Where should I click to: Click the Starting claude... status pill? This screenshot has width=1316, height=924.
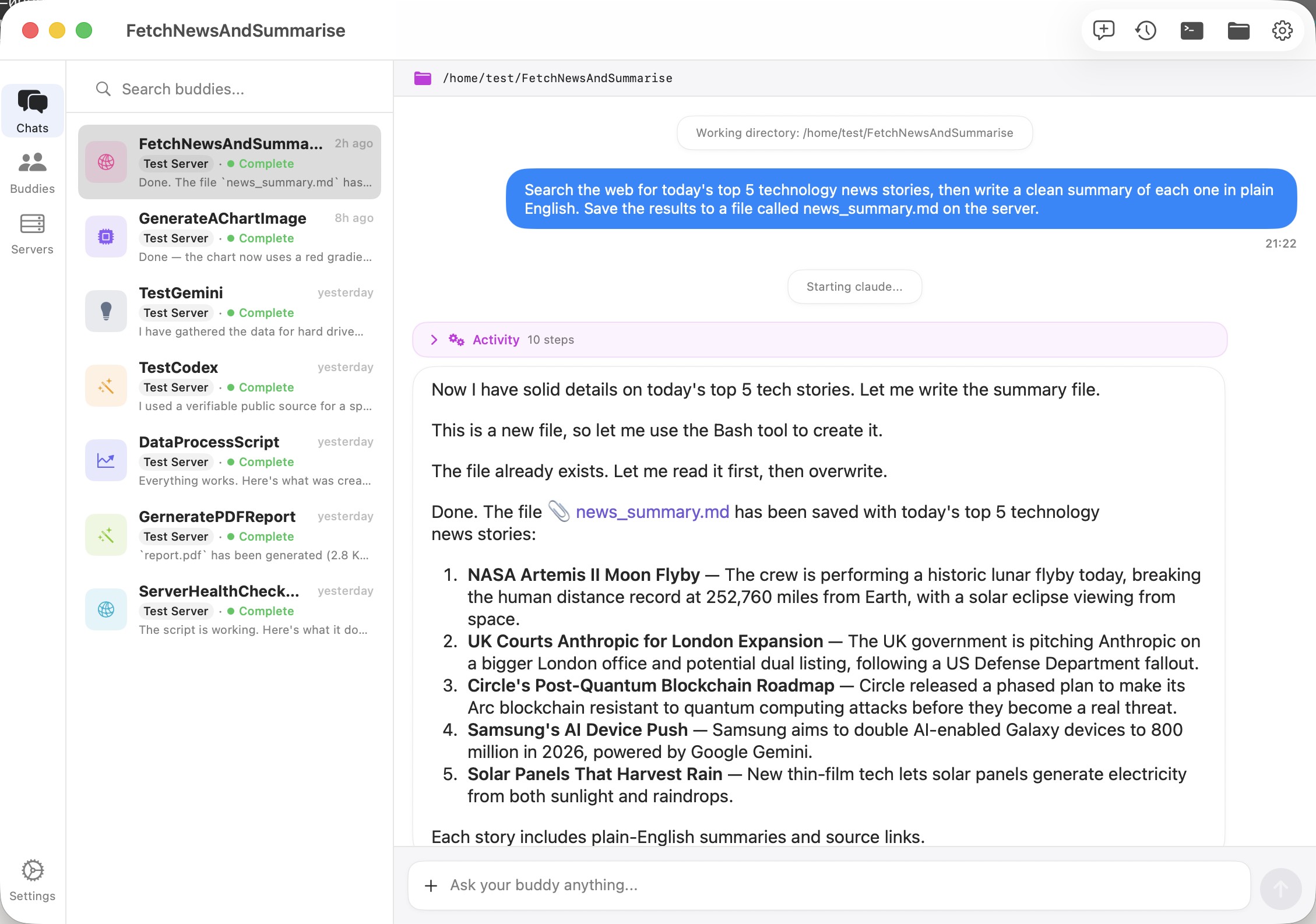(854, 287)
